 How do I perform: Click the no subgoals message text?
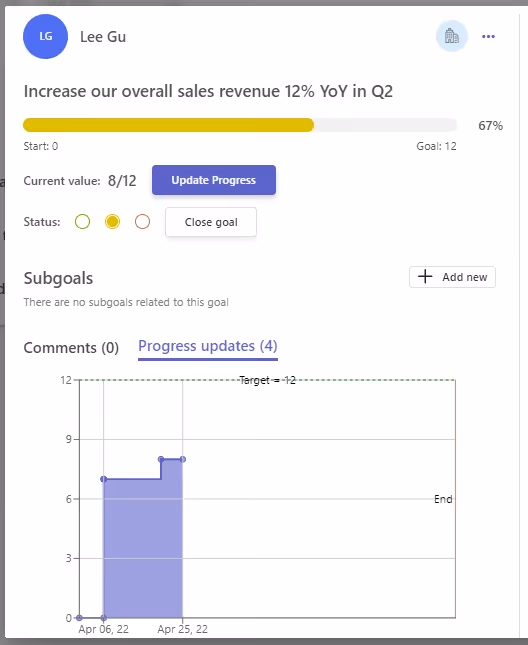(x=126, y=302)
